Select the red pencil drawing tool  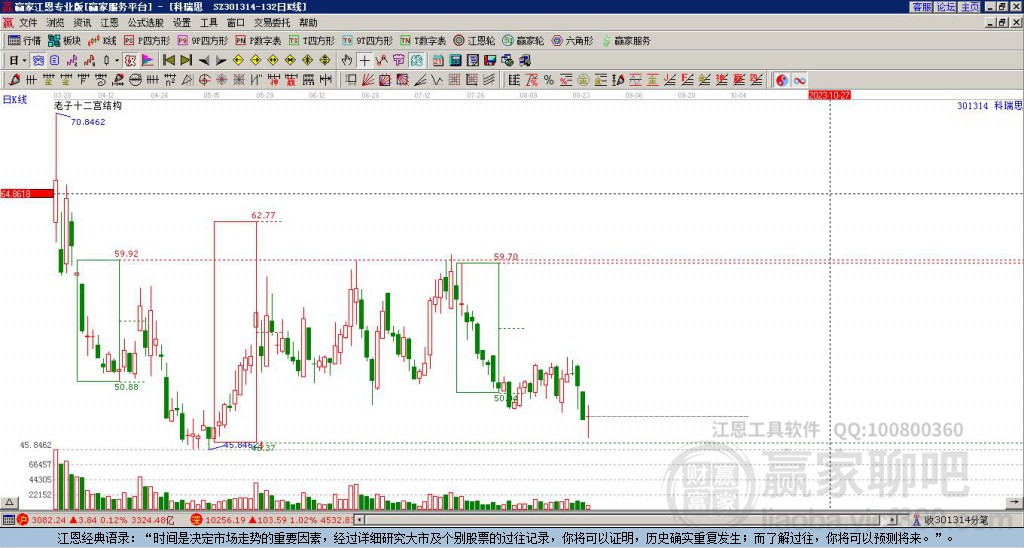14,80
